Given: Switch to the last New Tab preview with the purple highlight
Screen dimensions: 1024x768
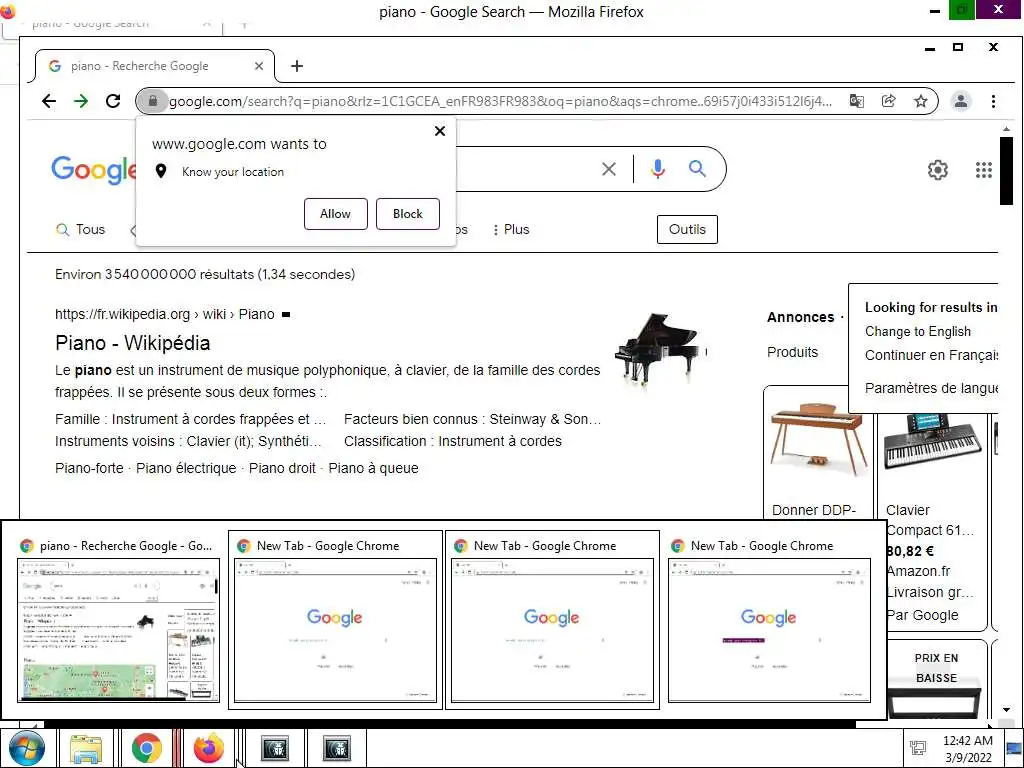Looking at the screenshot, I should click(x=769, y=618).
